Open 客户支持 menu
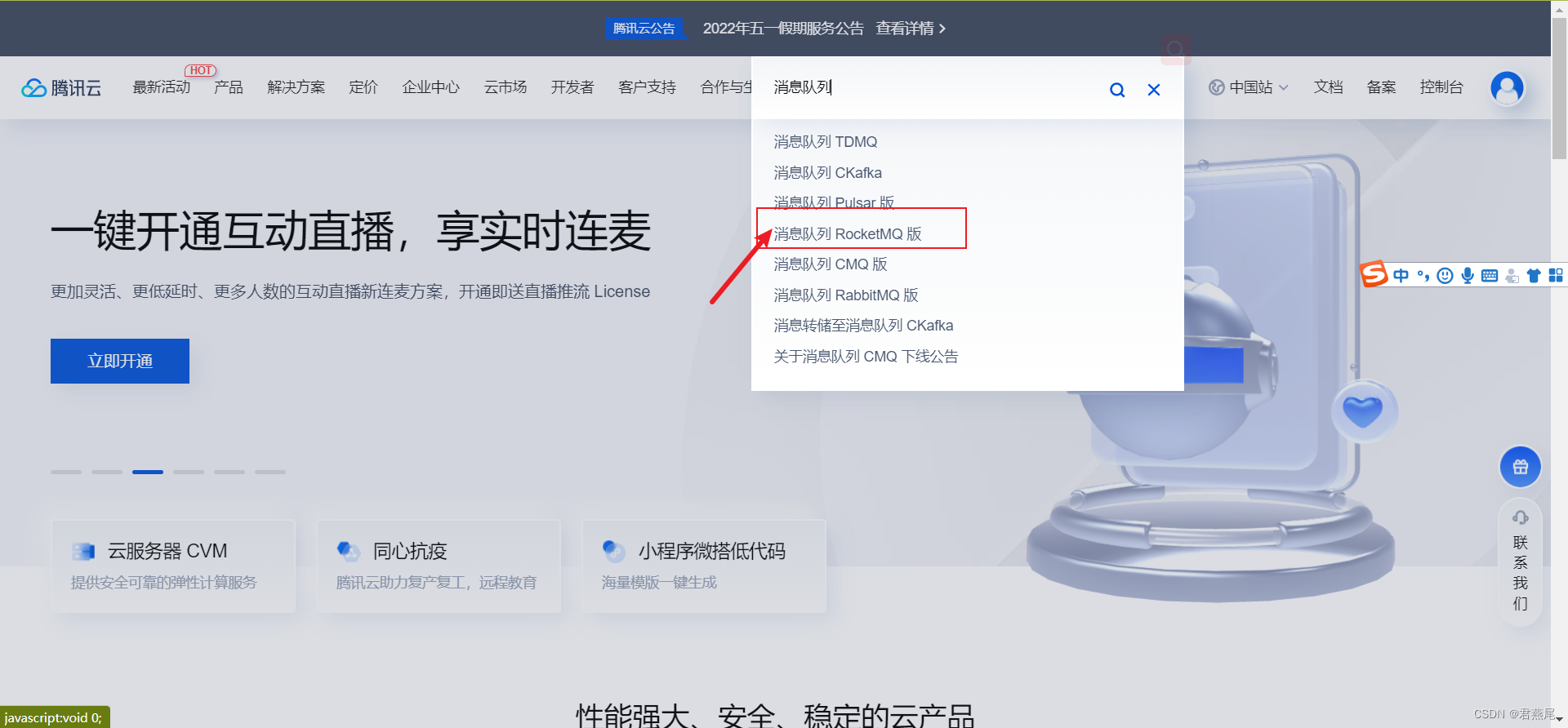 pyautogui.click(x=648, y=87)
